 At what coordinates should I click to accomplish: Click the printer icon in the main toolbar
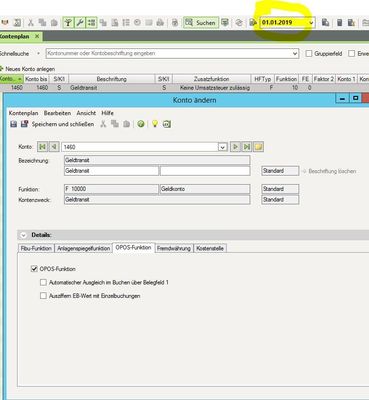pos(160,22)
